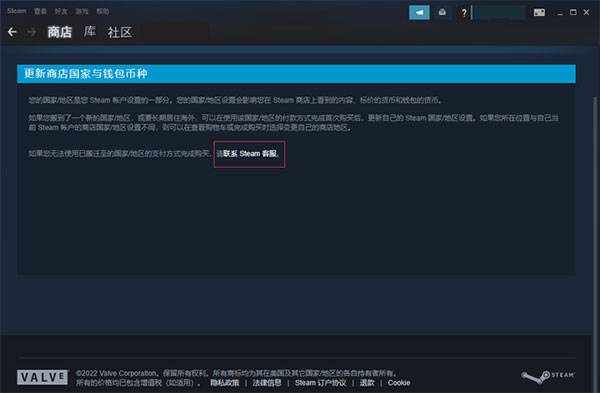The width and height of the screenshot is (600, 393).
Task: Open the redacted profile tab beside 社区
Action: [x=175, y=32]
